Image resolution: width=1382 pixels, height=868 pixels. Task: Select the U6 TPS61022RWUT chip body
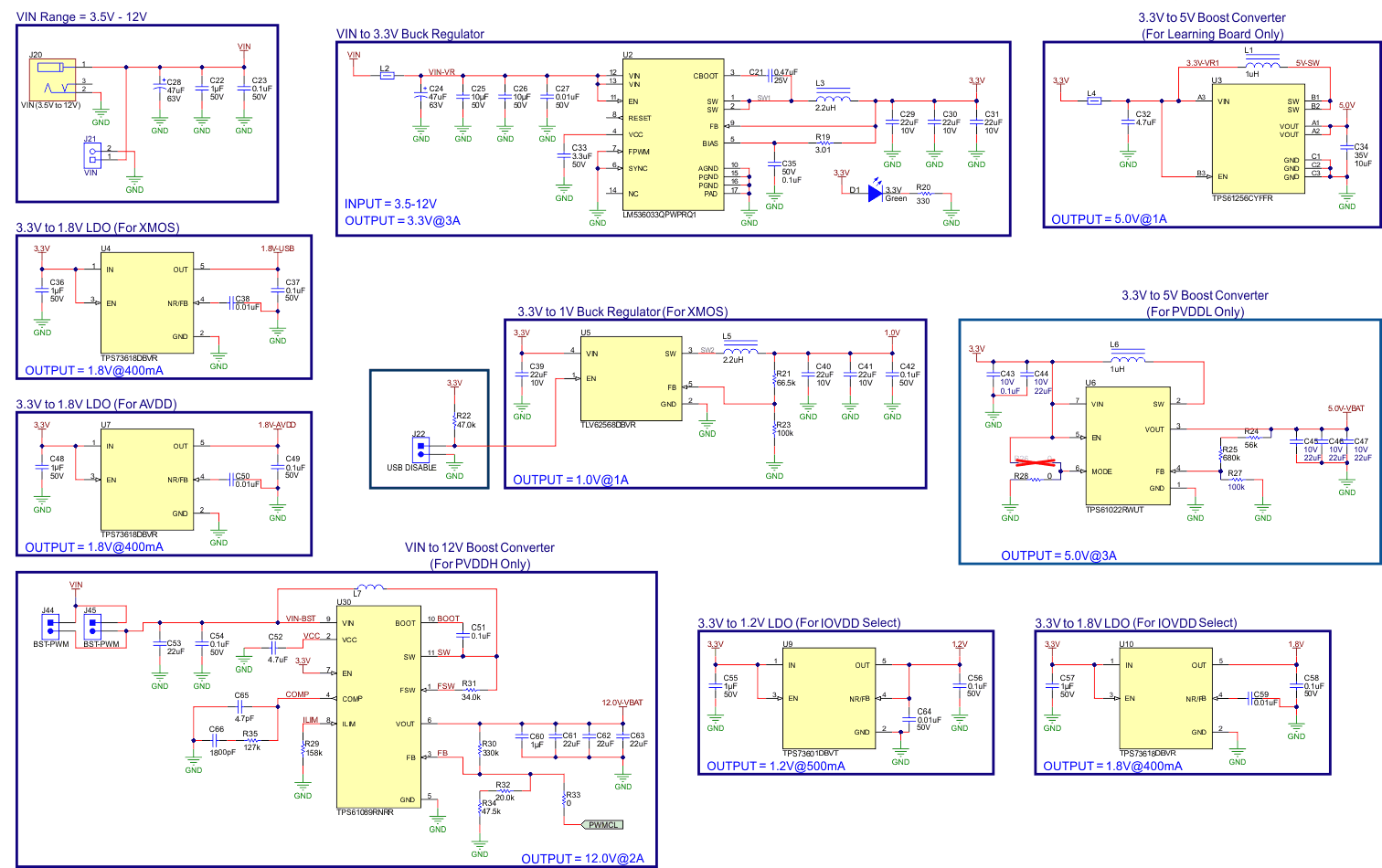pos(1128,446)
